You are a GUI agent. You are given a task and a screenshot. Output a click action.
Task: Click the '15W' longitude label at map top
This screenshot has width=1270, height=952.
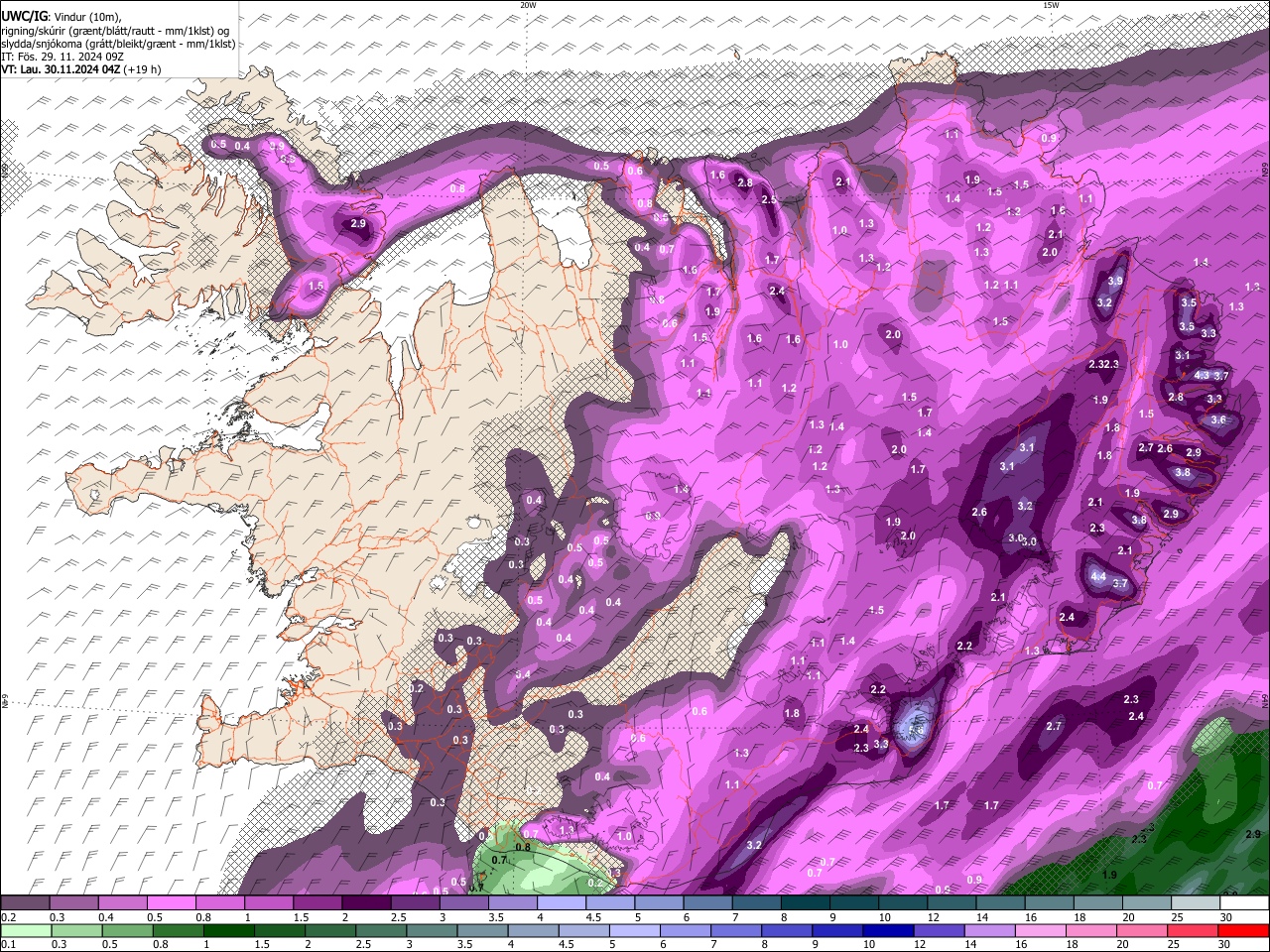tap(1051, 5)
